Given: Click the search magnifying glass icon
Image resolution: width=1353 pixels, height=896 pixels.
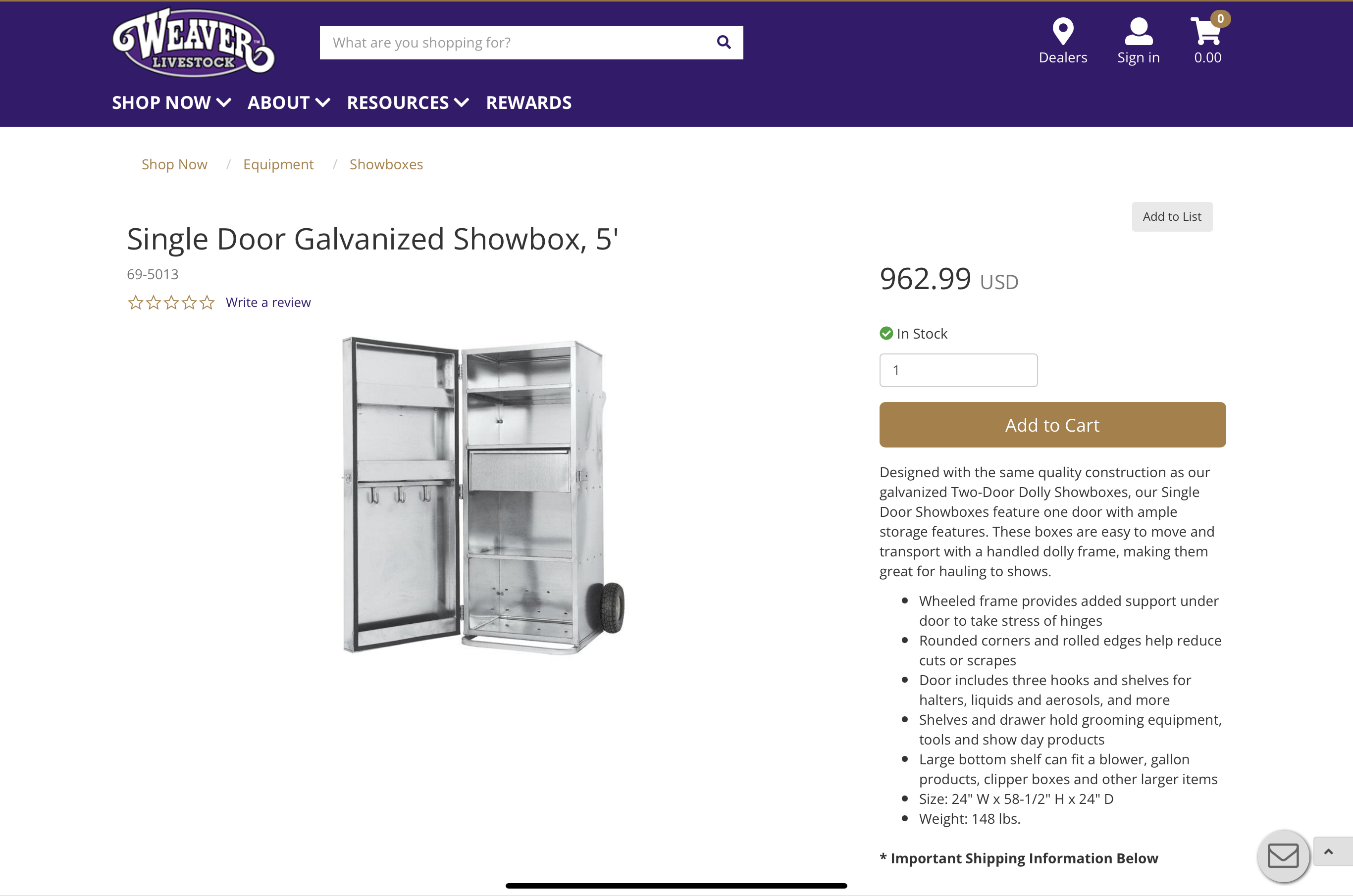Looking at the screenshot, I should coord(724,42).
